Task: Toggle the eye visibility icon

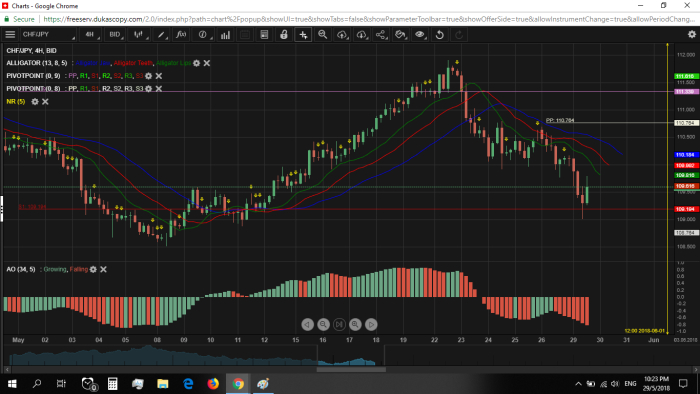Action: coord(420,34)
